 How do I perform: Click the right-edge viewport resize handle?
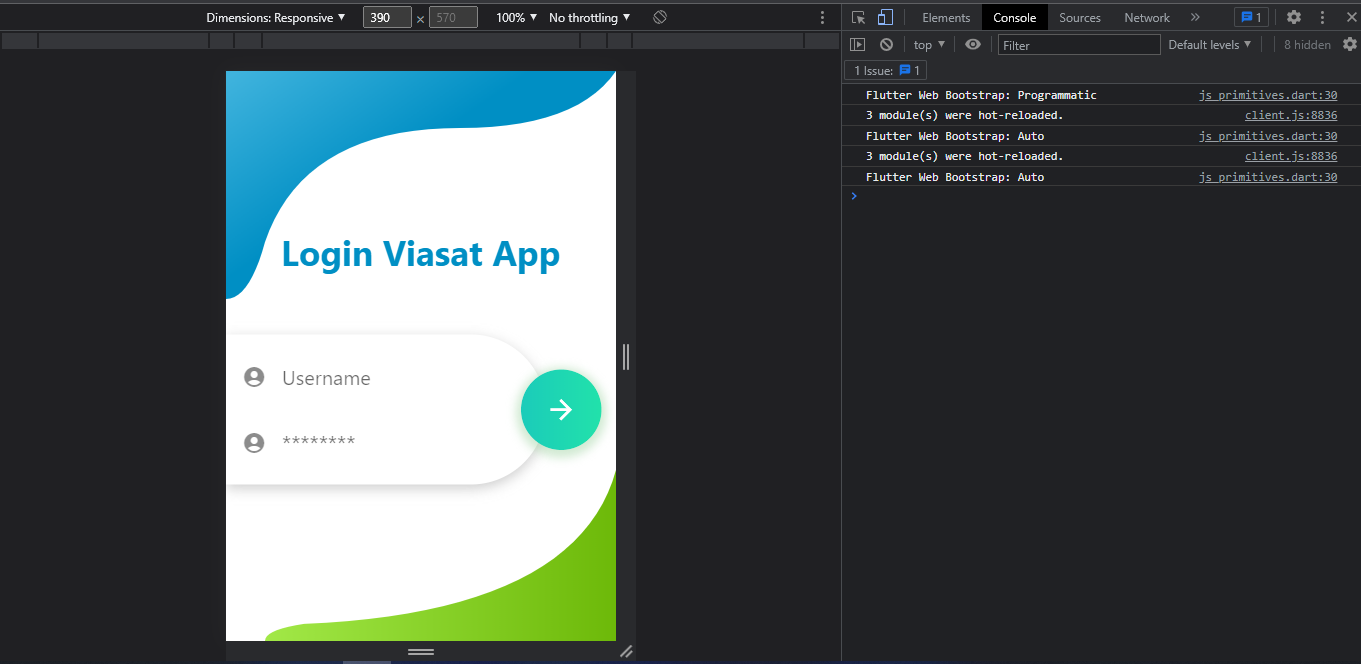(x=626, y=356)
